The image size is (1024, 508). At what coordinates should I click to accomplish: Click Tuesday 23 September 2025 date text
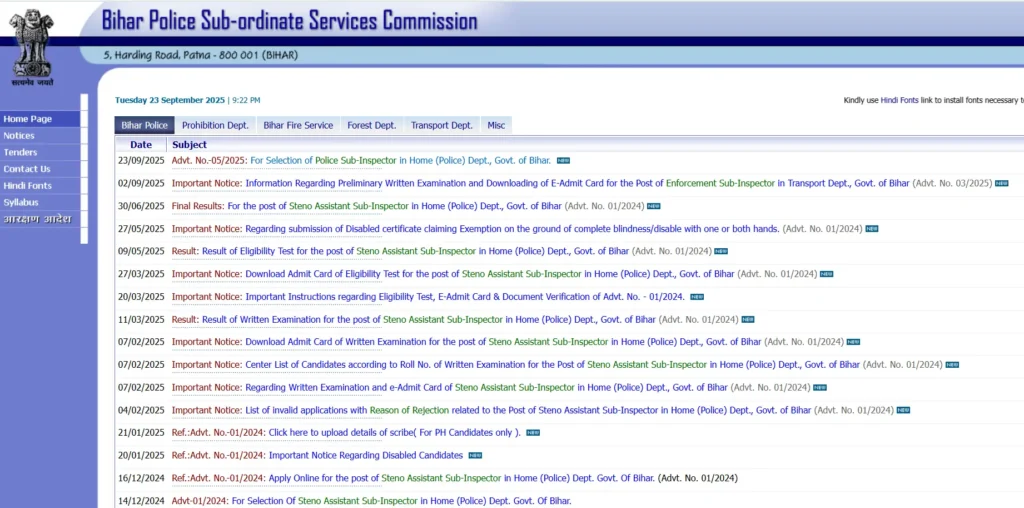[170, 101]
